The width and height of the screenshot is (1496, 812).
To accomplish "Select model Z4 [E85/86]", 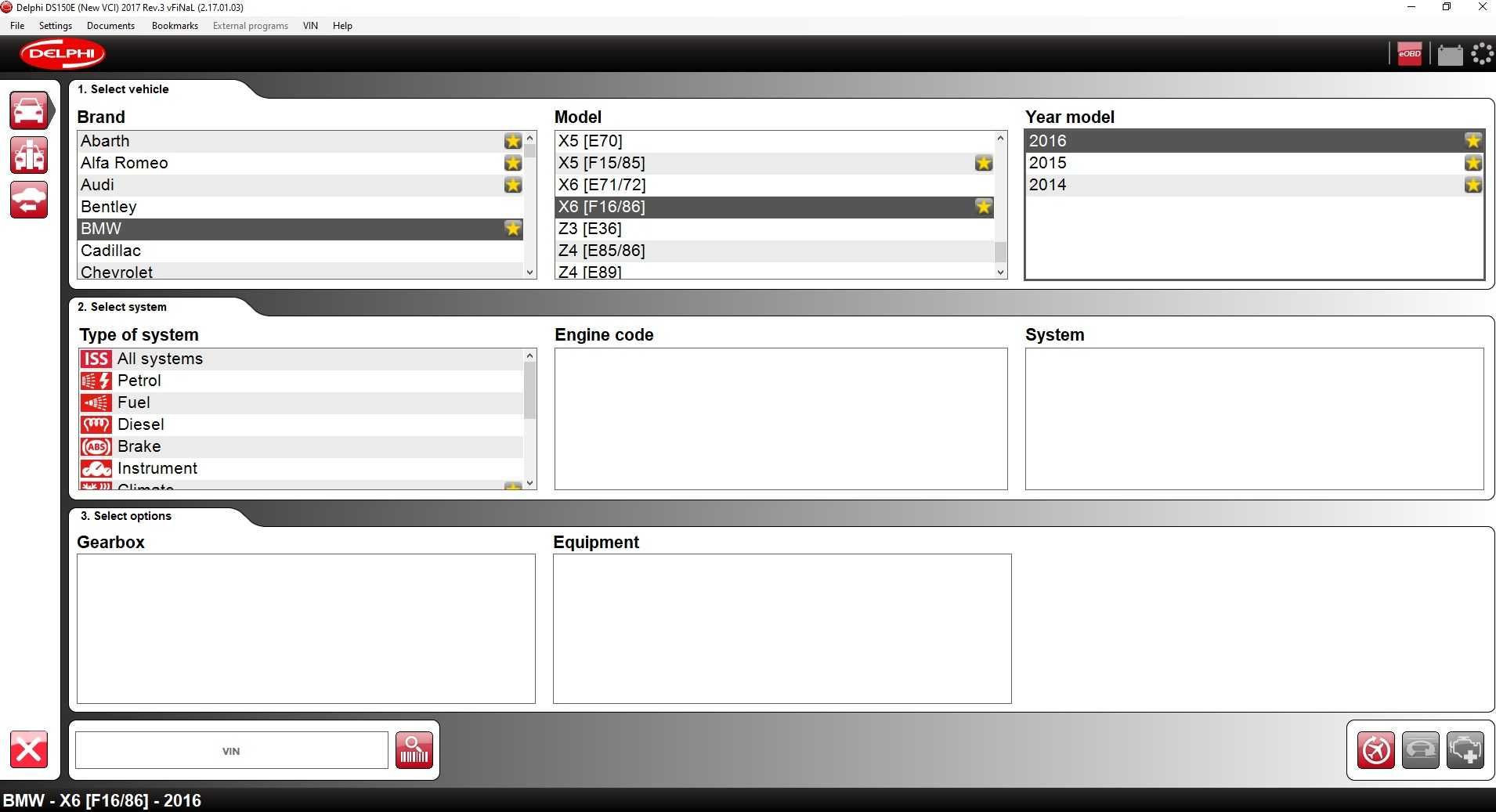I will (775, 251).
